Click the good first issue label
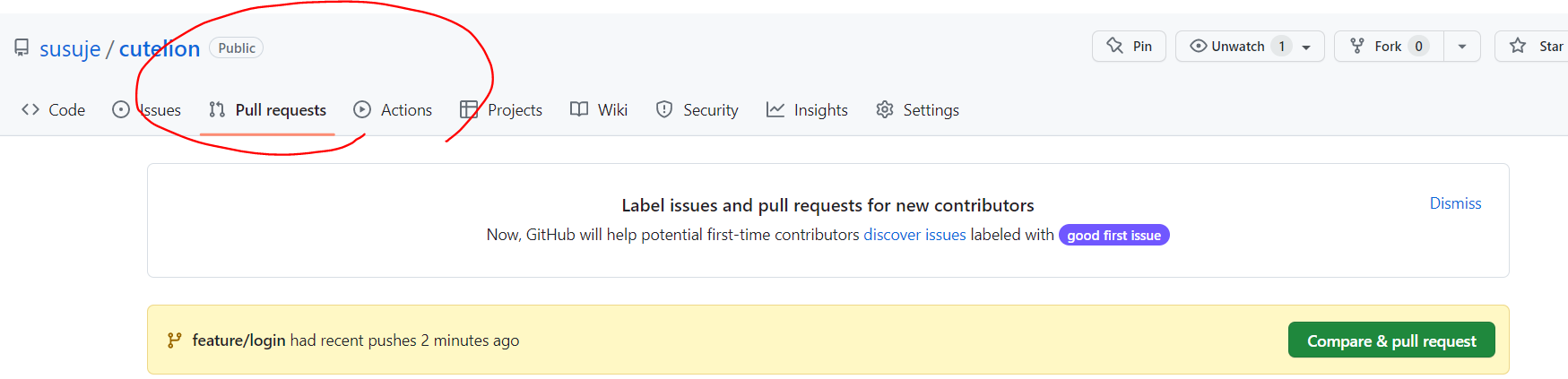The width and height of the screenshot is (1568, 379). 1113,236
